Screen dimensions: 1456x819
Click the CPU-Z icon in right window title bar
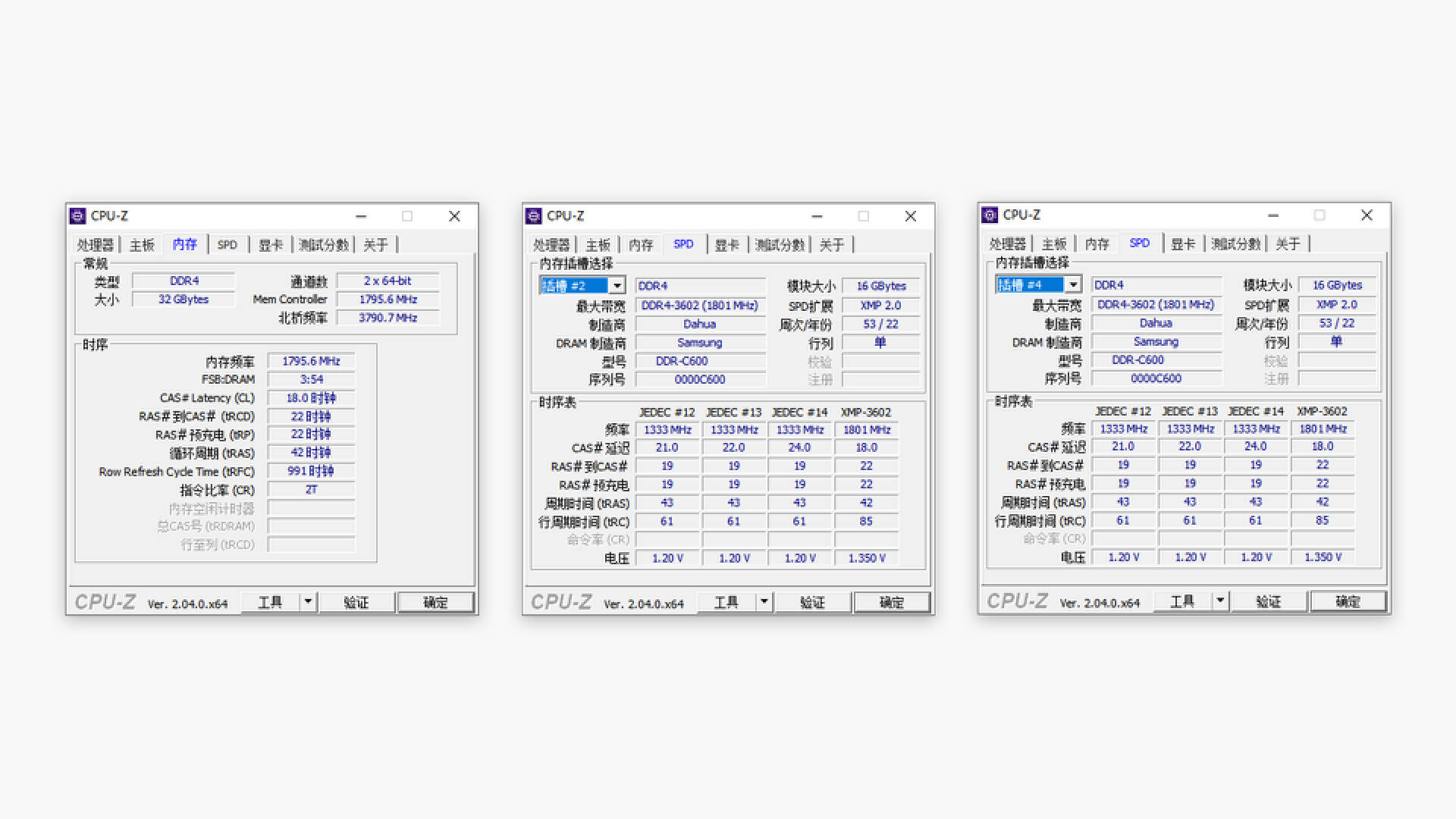pos(990,215)
